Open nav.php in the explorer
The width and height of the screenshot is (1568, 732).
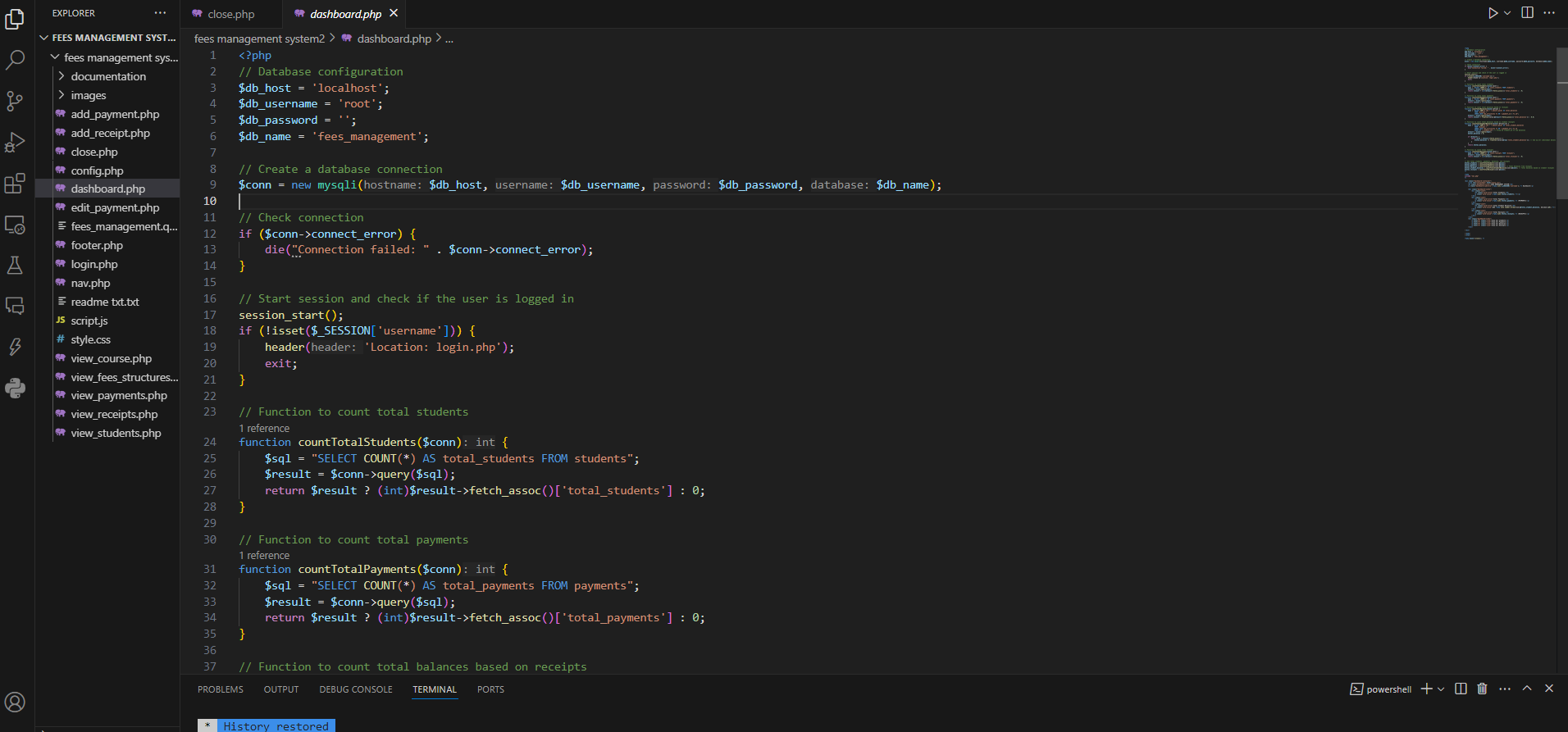pos(107,283)
